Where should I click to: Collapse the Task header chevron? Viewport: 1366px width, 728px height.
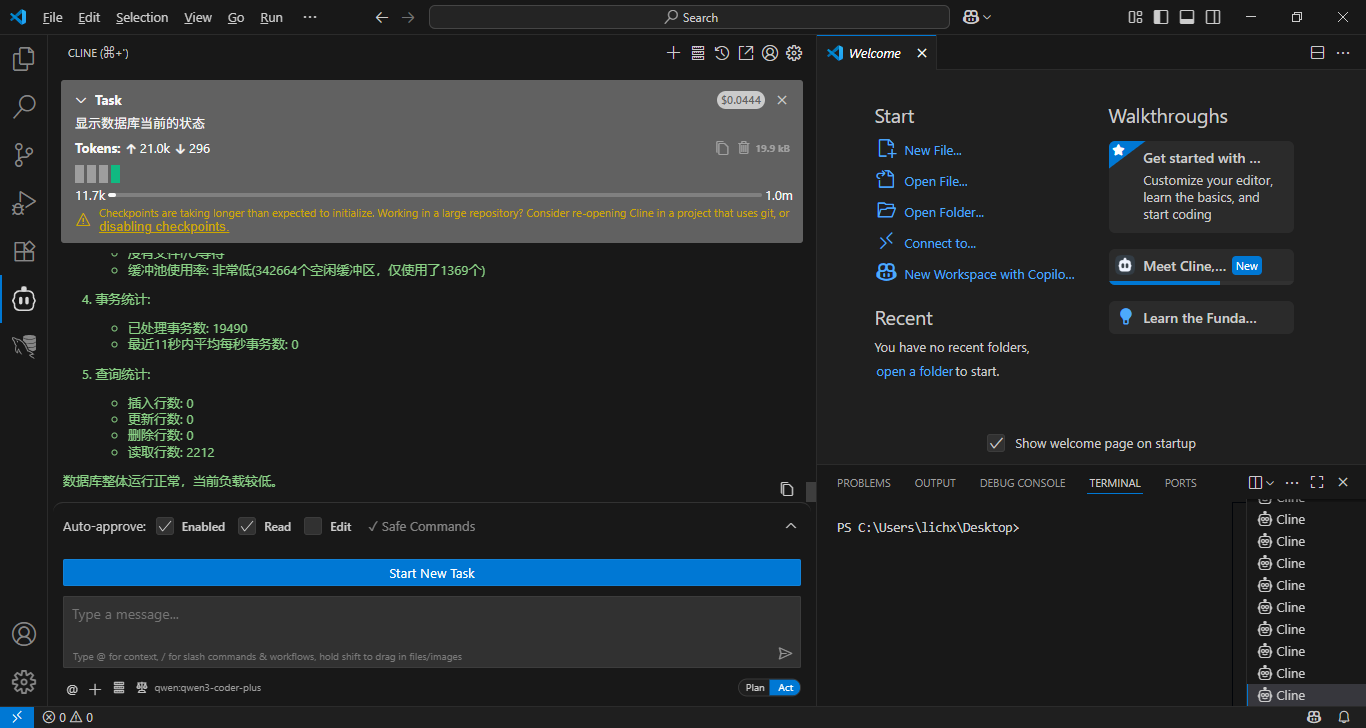(x=81, y=100)
